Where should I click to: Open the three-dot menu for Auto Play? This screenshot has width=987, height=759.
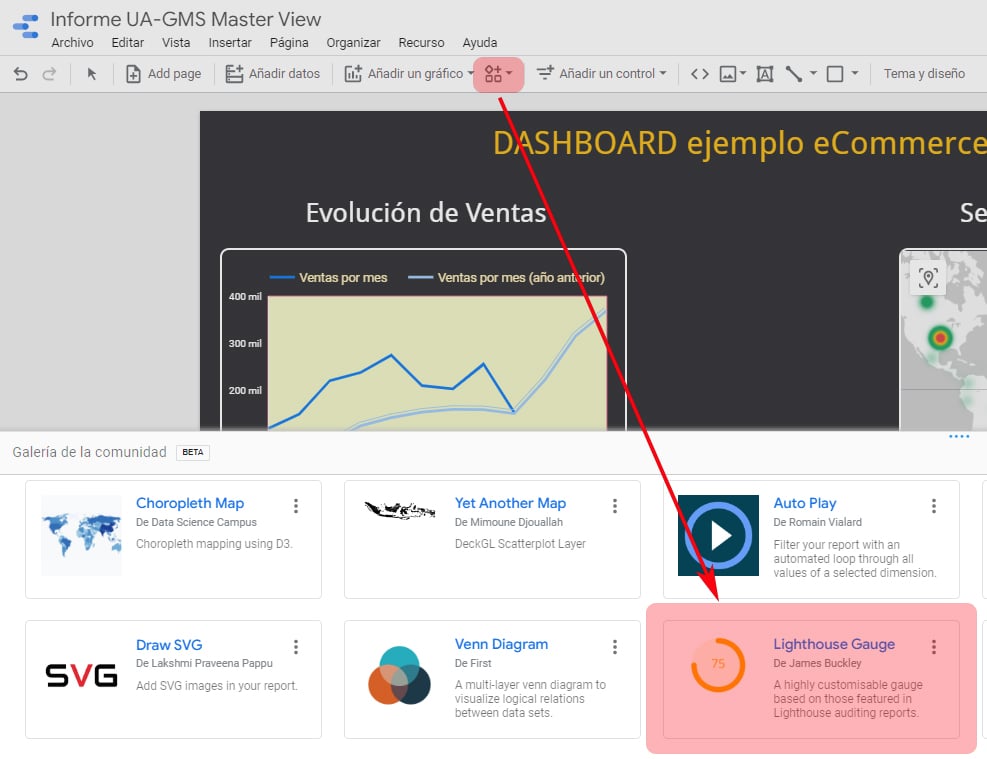tap(934, 505)
